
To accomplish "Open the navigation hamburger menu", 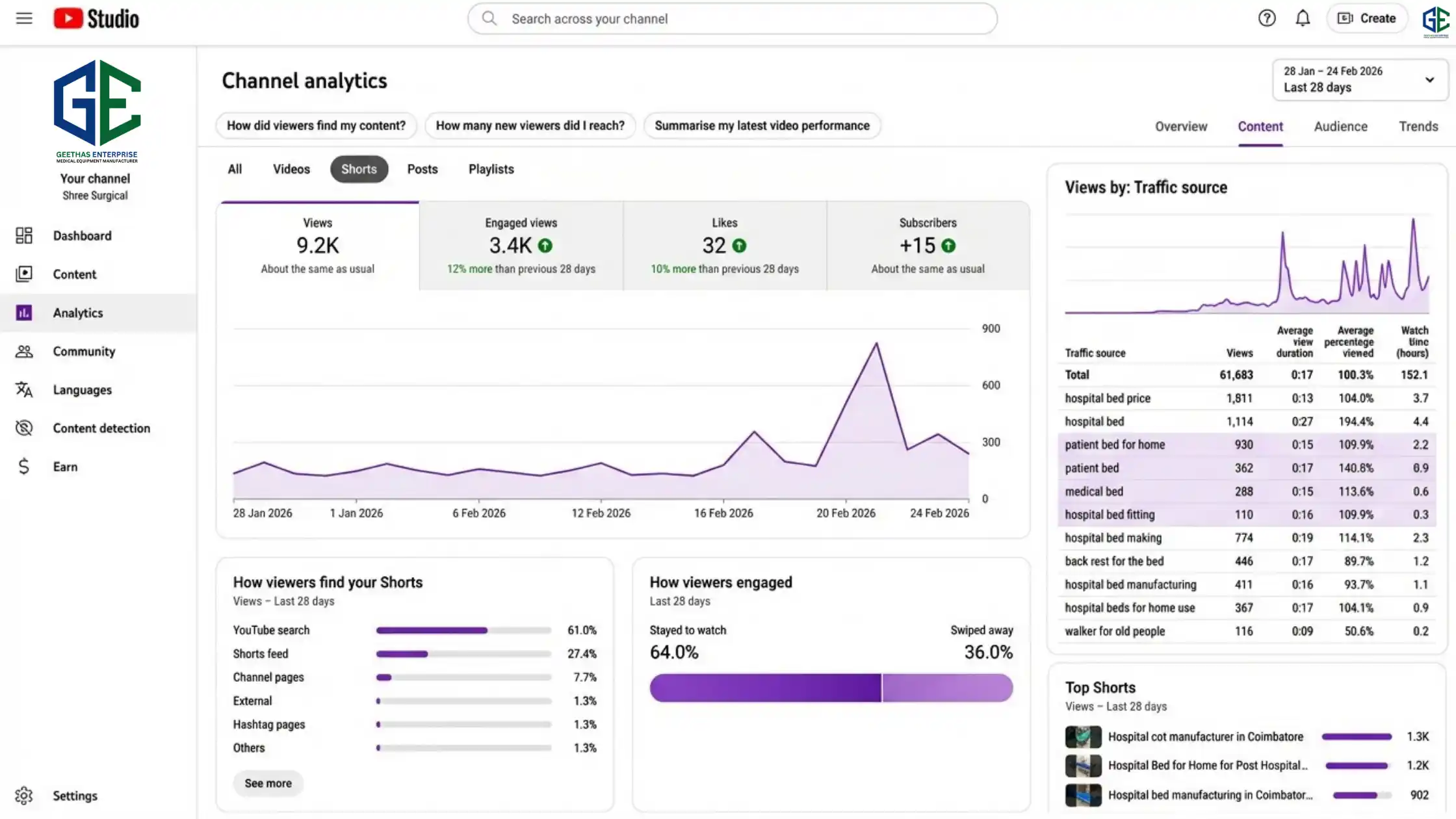I will click(24, 18).
